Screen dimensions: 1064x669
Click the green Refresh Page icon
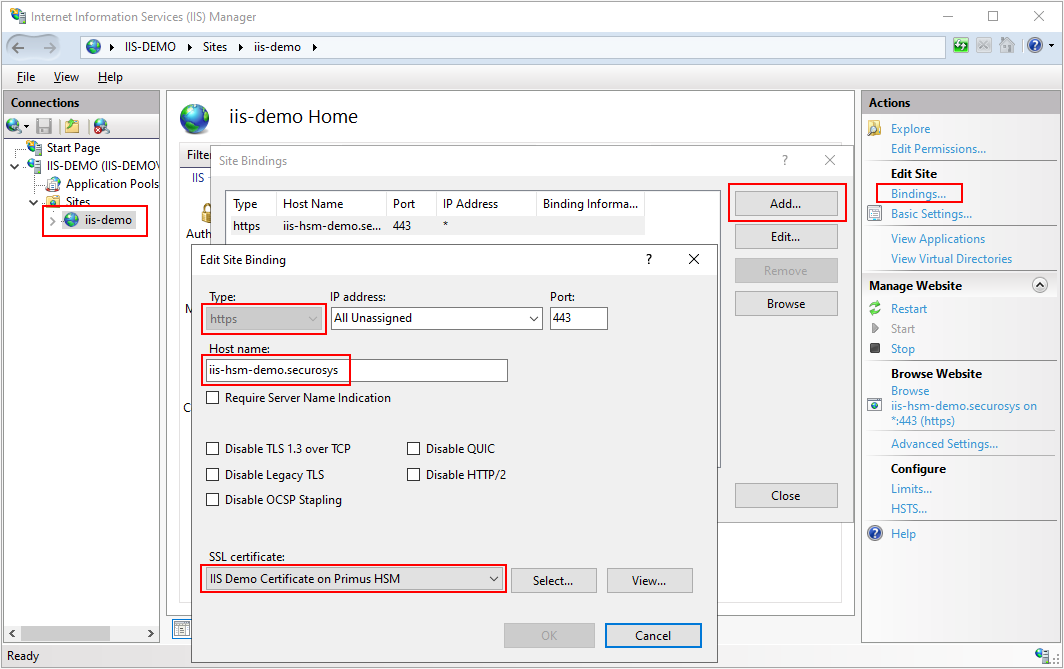coord(961,46)
